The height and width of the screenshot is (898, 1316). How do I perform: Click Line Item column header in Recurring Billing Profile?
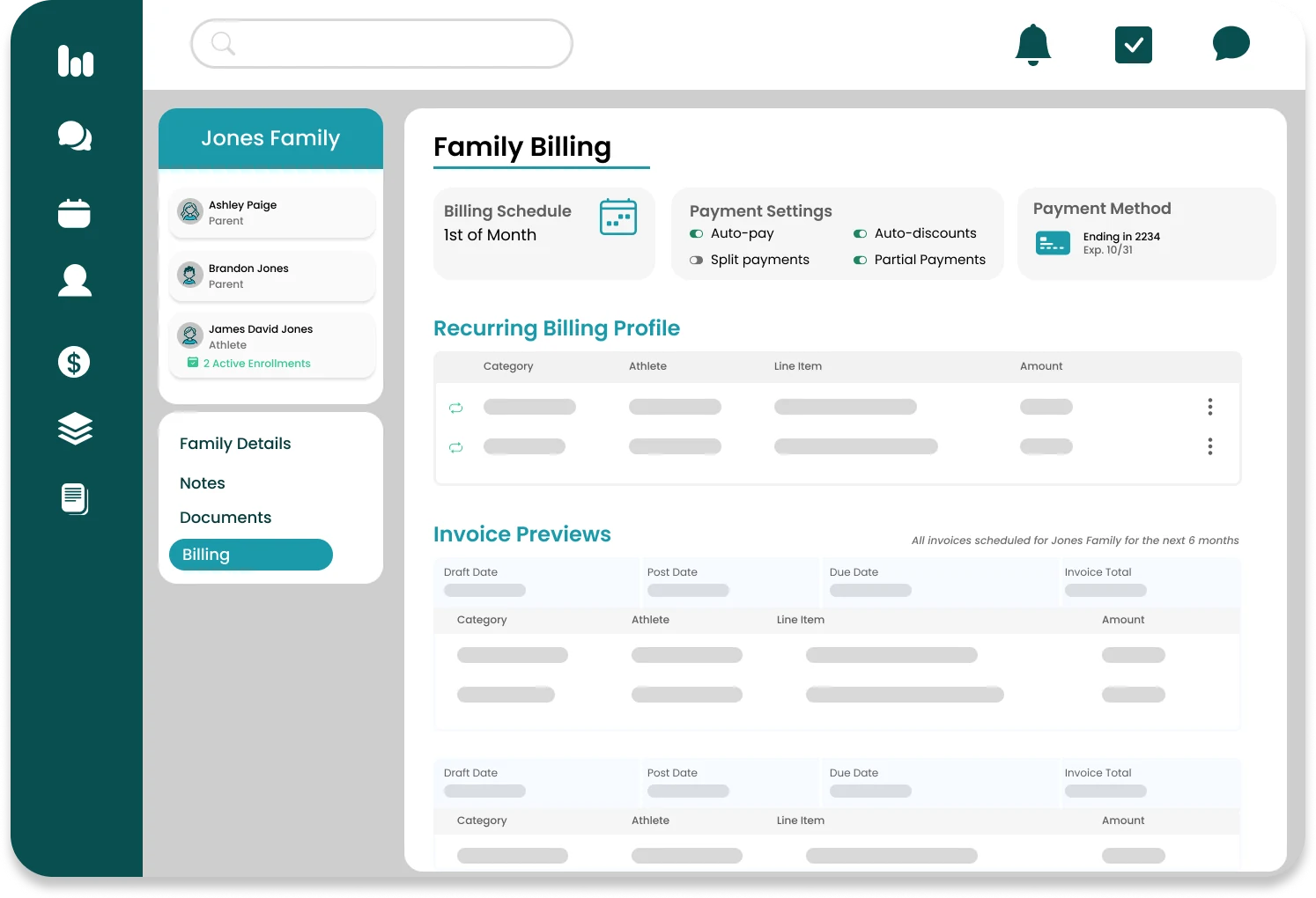[798, 366]
